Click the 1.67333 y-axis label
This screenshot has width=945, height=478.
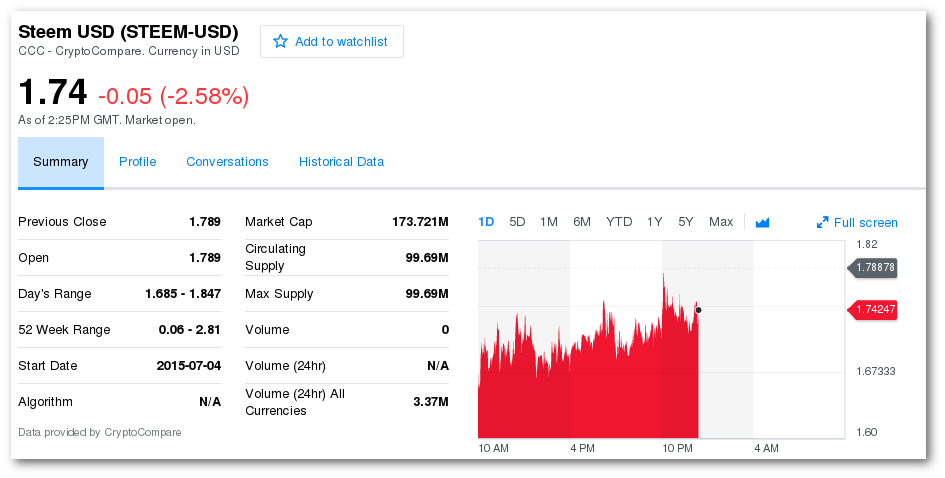876,371
